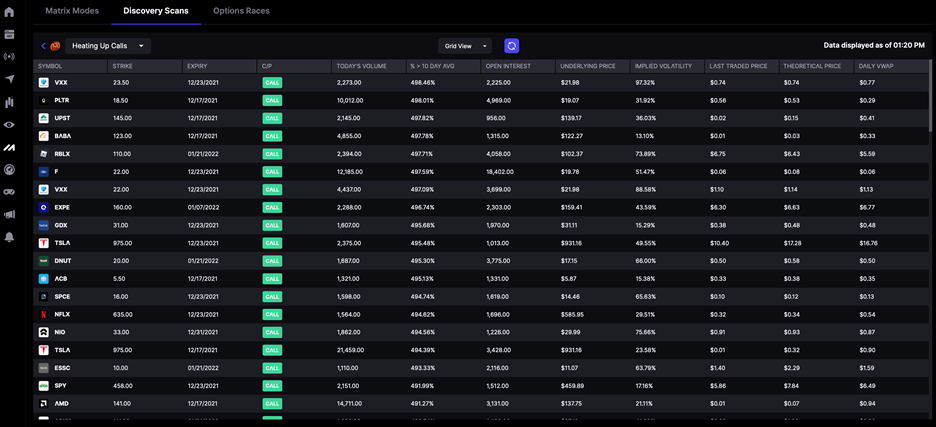
Task: Click the SPY company logo
Action: pyautogui.click(x=44, y=386)
